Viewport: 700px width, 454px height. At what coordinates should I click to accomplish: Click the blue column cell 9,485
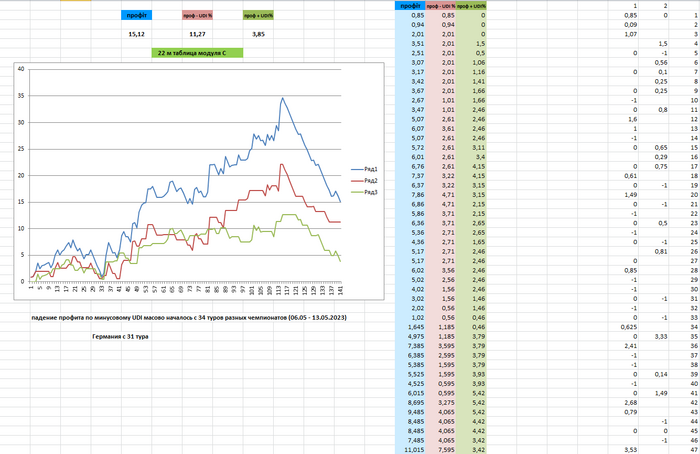tap(410, 412)
